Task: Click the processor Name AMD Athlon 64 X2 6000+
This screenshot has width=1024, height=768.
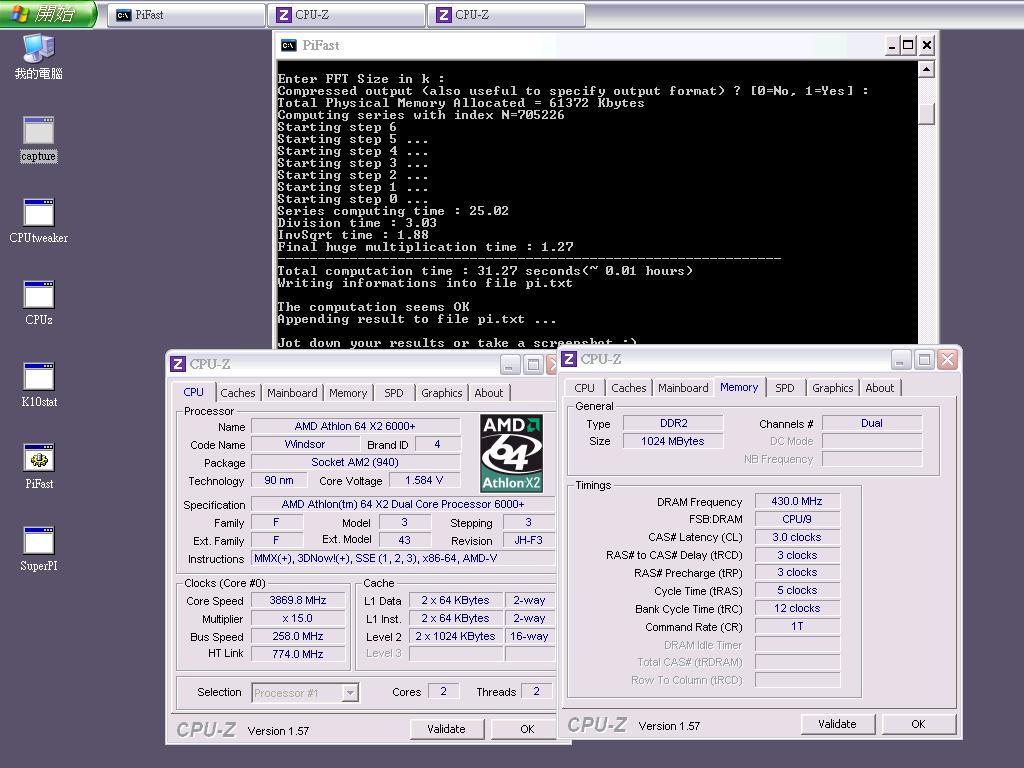Action: click(x=355, y=426)
